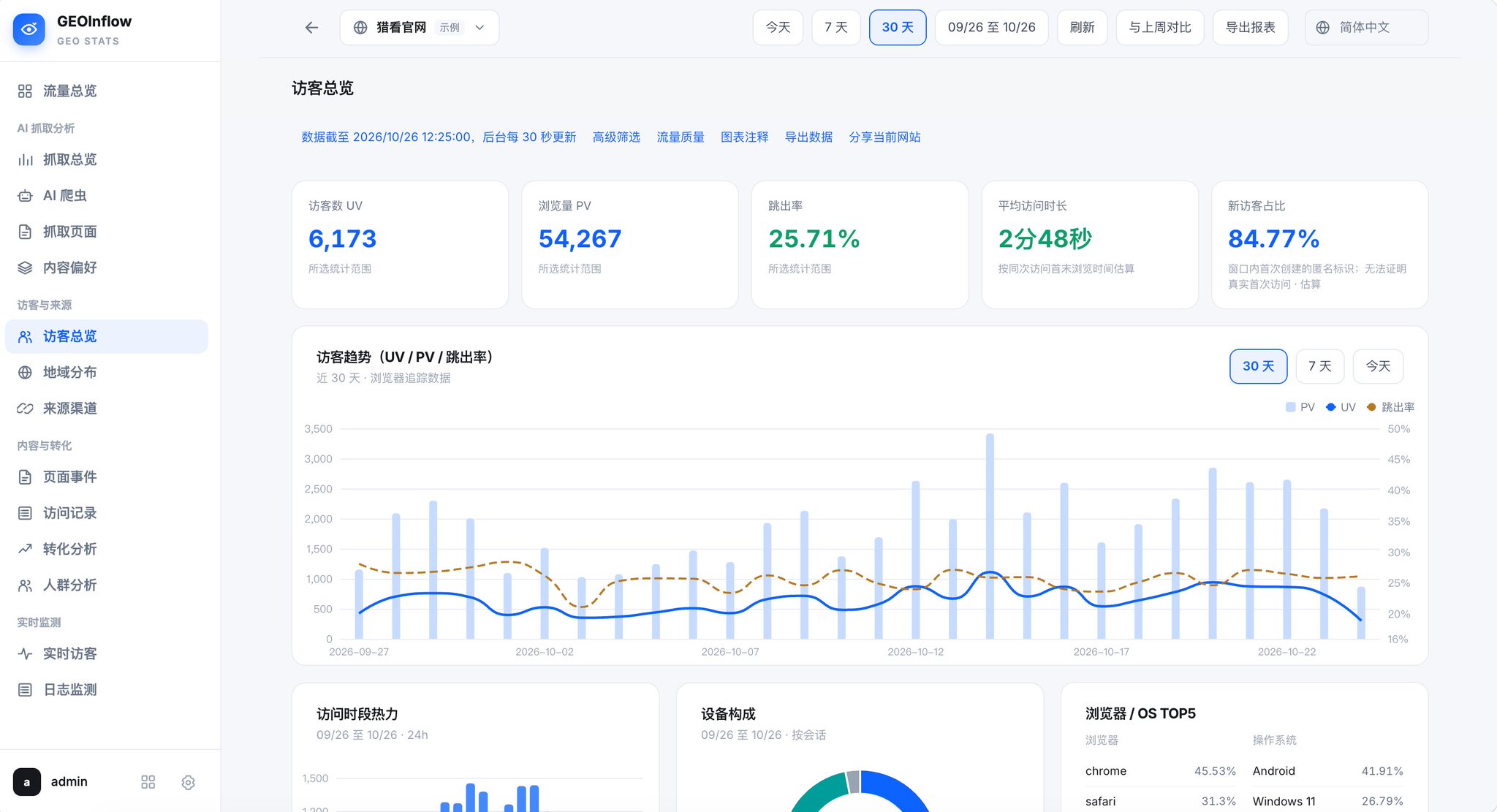
Task: Click the 导出报表 button
Action: [1251, 28]
